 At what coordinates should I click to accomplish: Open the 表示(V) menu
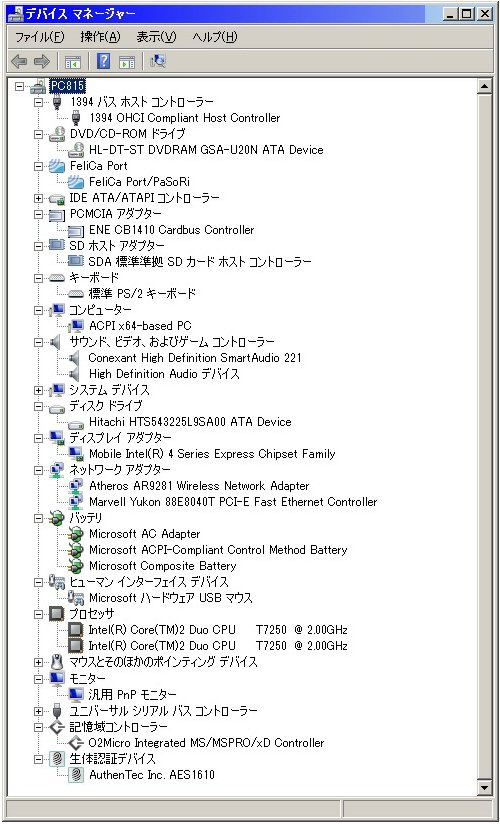tap(157, 37)
